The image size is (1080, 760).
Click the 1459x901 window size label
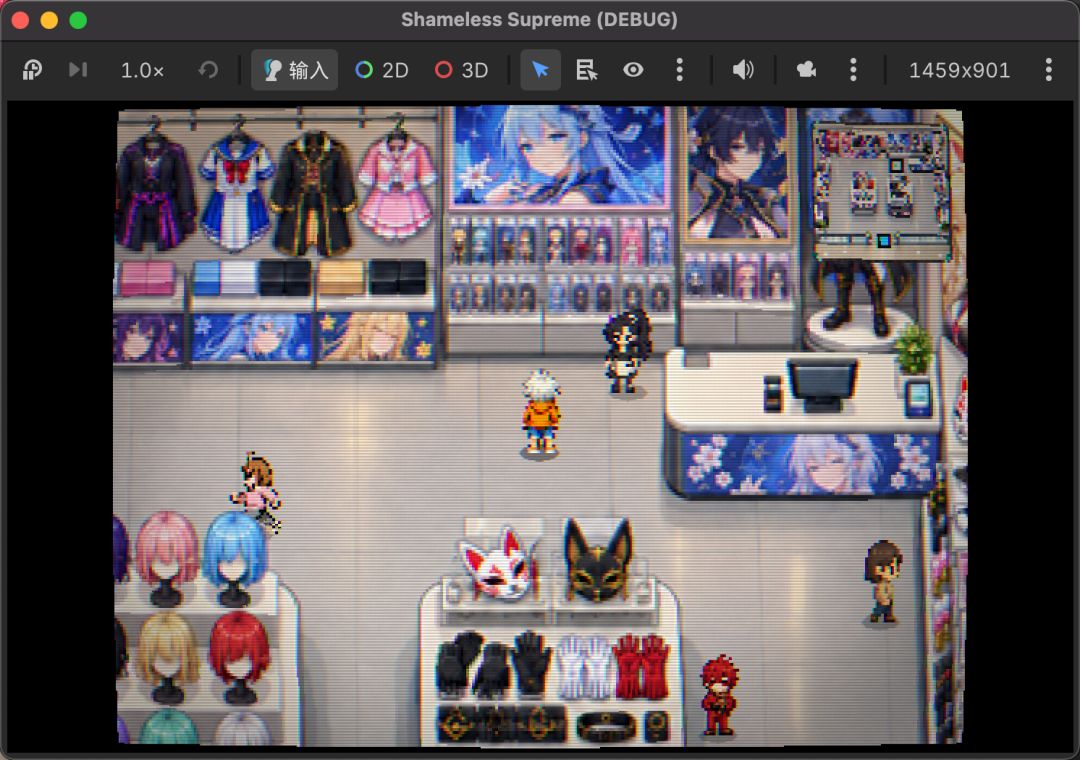959,70
